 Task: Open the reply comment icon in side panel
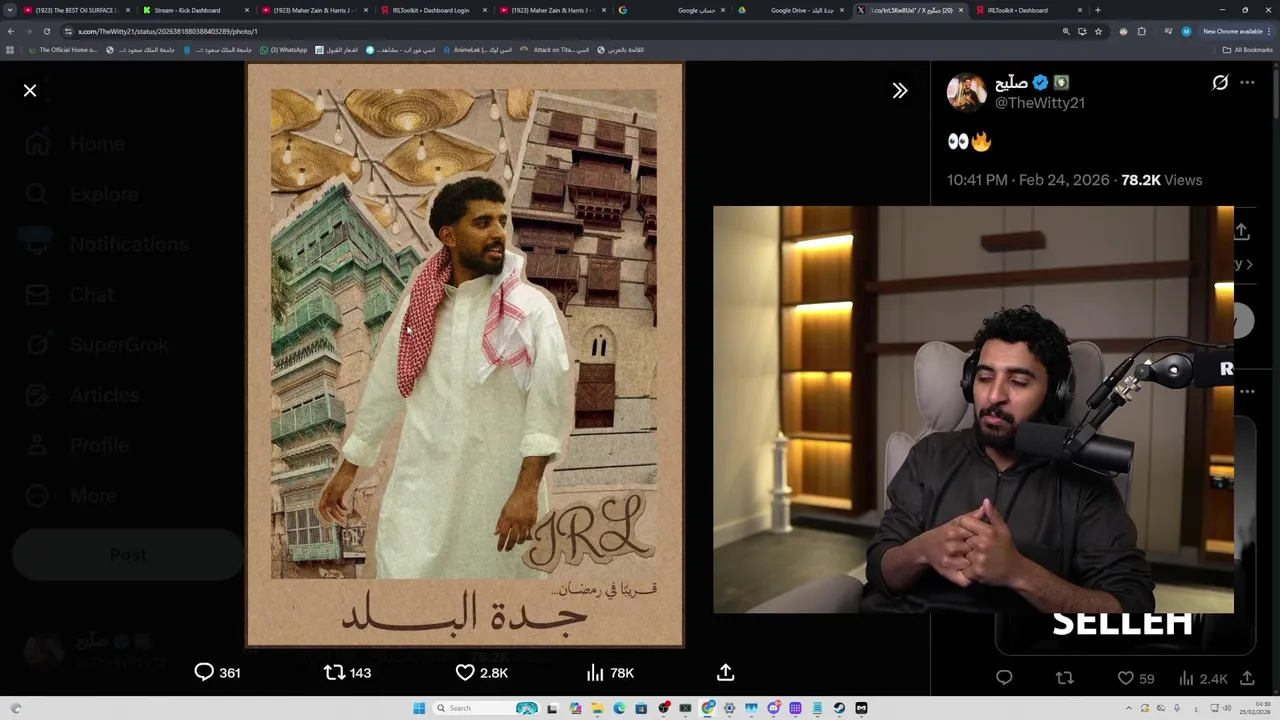(1004, 679)
